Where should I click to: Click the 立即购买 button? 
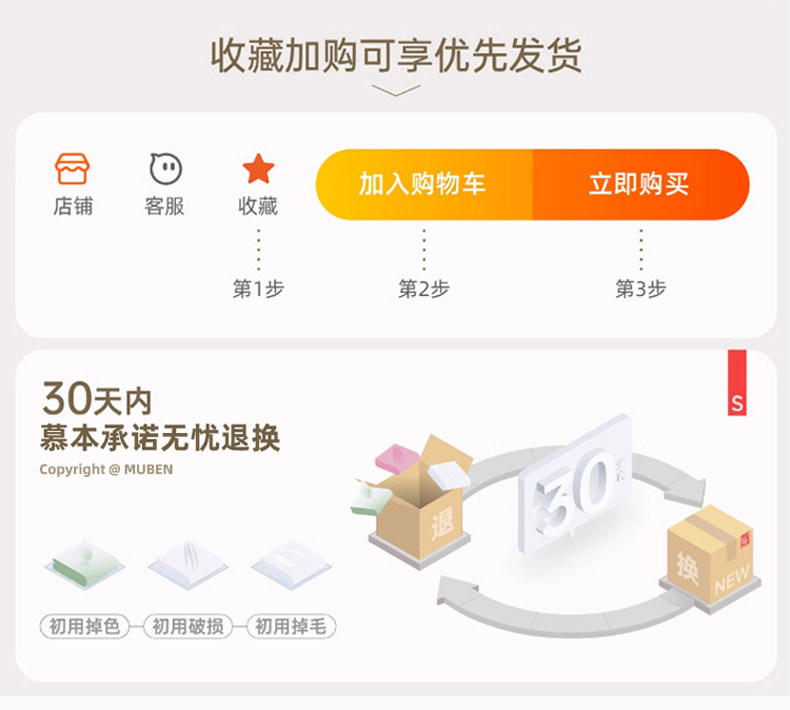pyautogui.click(x=641, y=184)
